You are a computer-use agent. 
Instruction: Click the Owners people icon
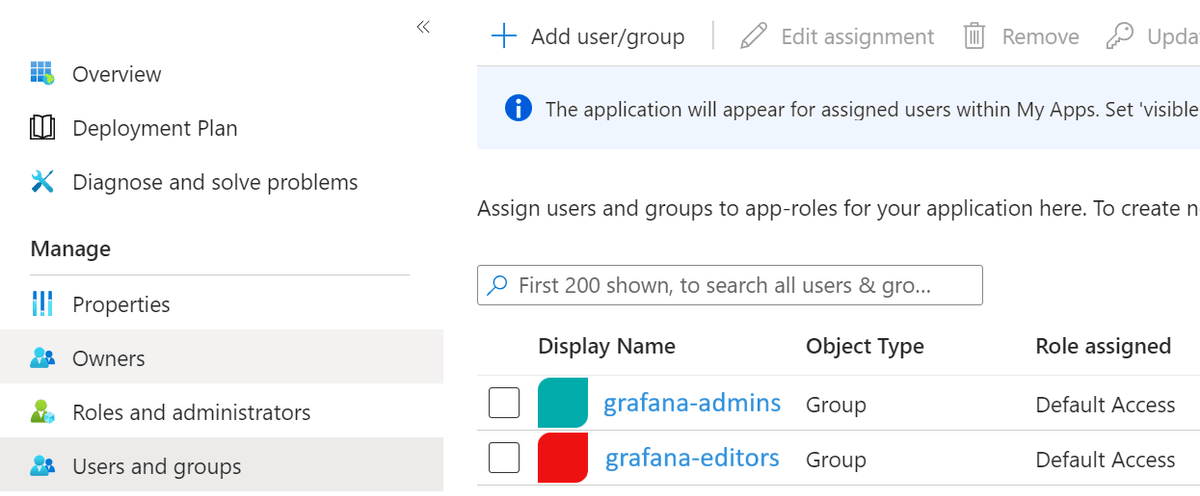[42, 358]
